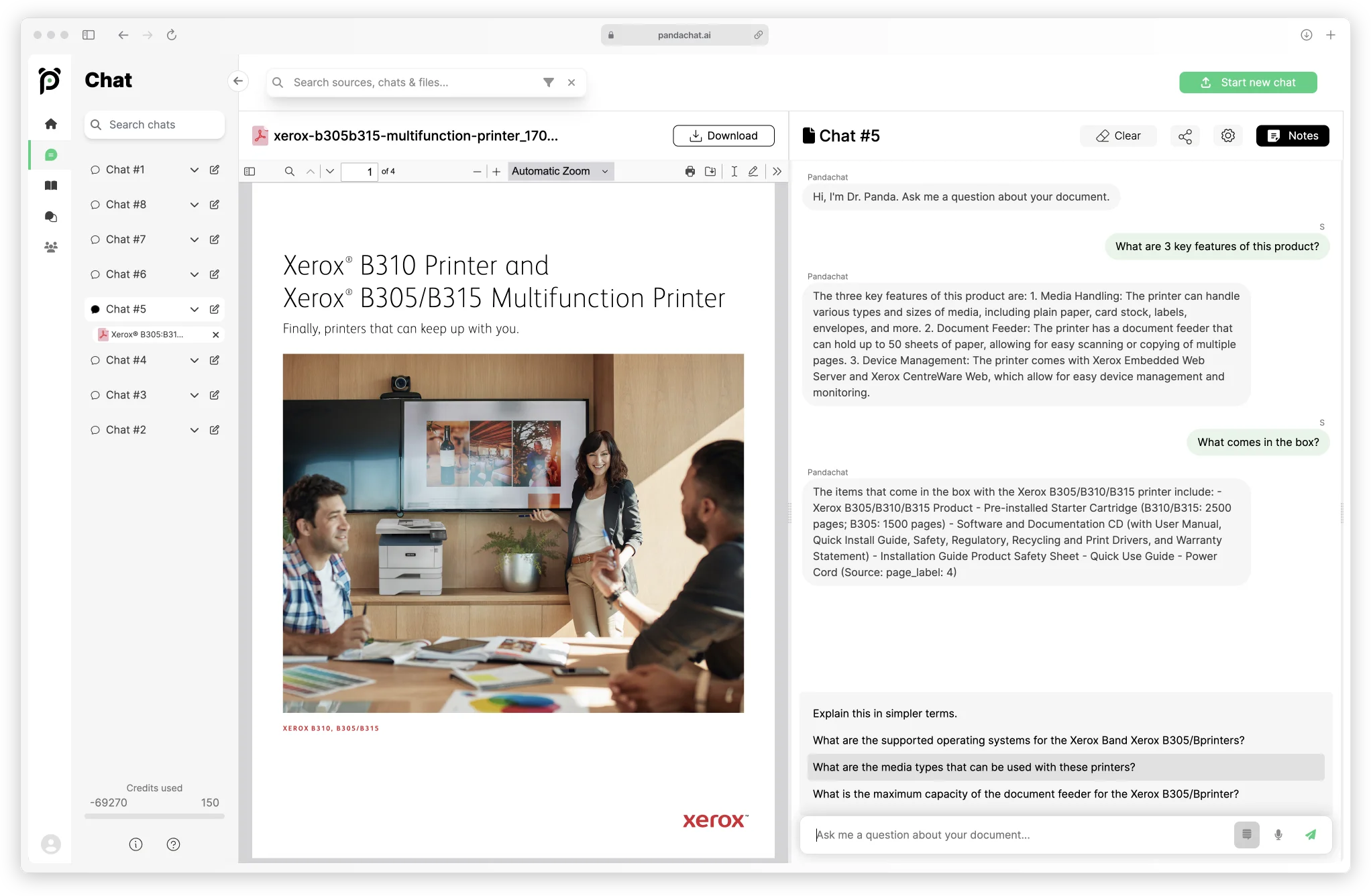Screen dimensions: 1371x896
Task: Open the chat settings gear
Action: [x=1228, y=136]
